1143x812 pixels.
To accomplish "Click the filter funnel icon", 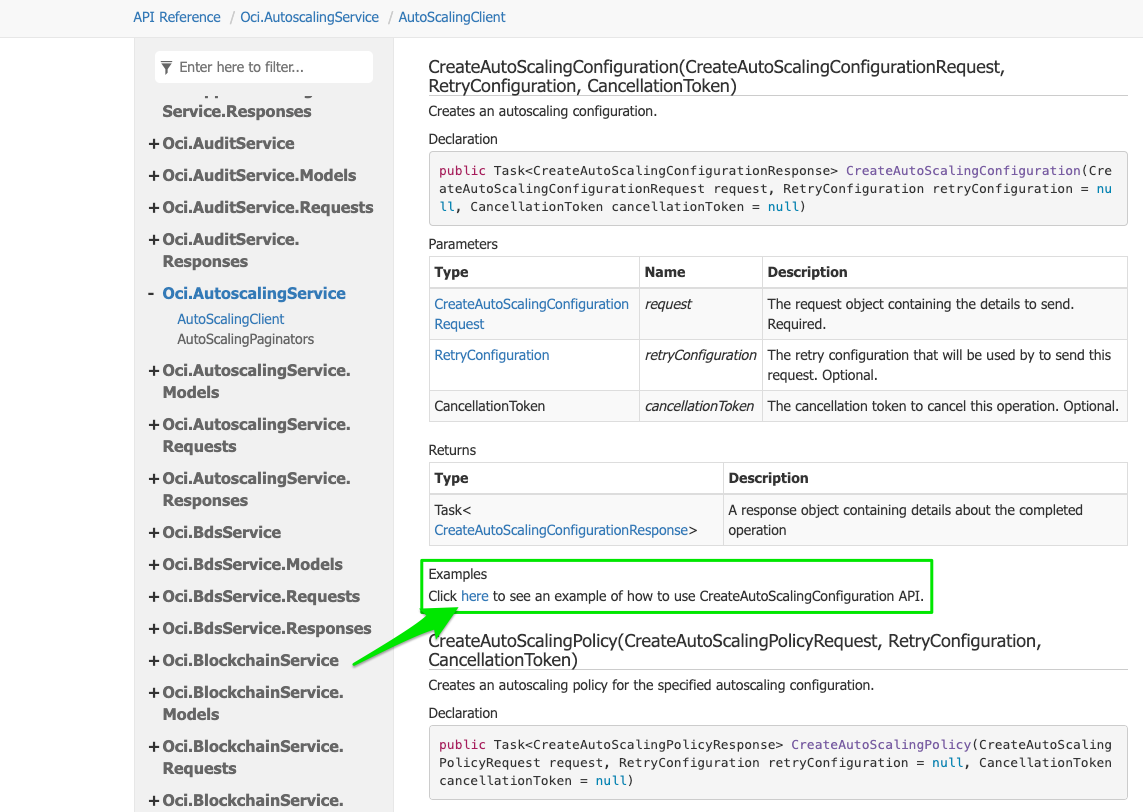I will point(166,66).
